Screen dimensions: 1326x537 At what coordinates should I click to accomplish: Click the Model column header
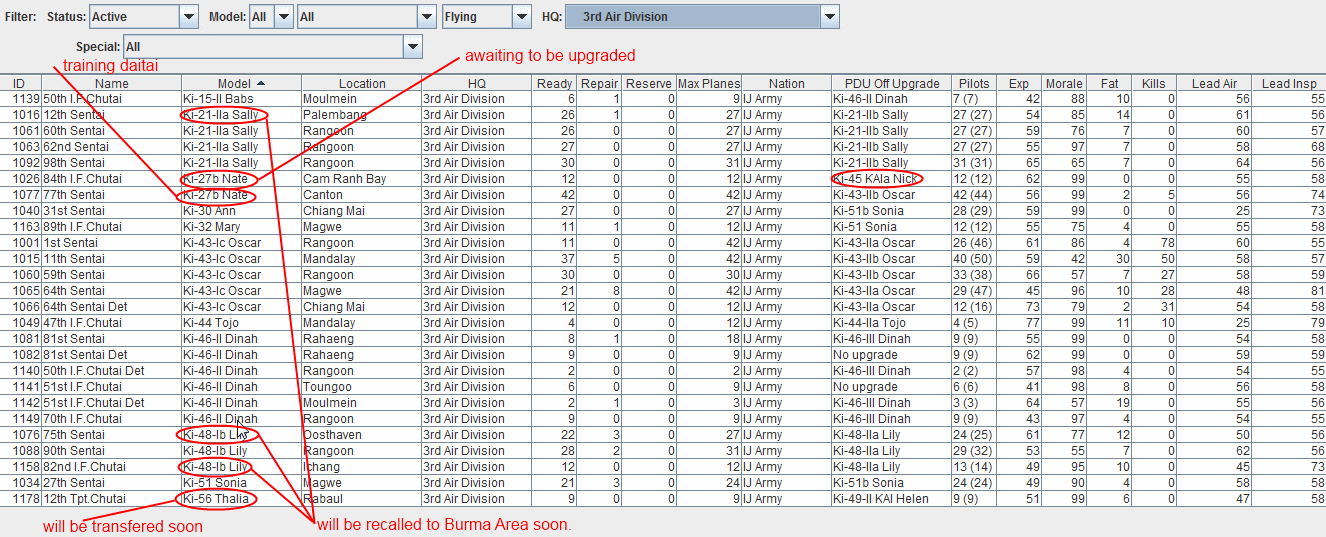click(241, 83)
